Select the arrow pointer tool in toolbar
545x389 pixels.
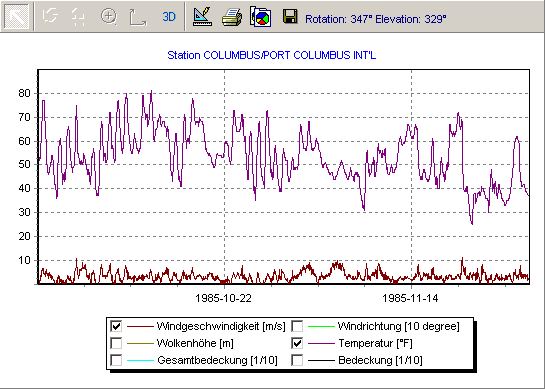(x=16, y=16)
